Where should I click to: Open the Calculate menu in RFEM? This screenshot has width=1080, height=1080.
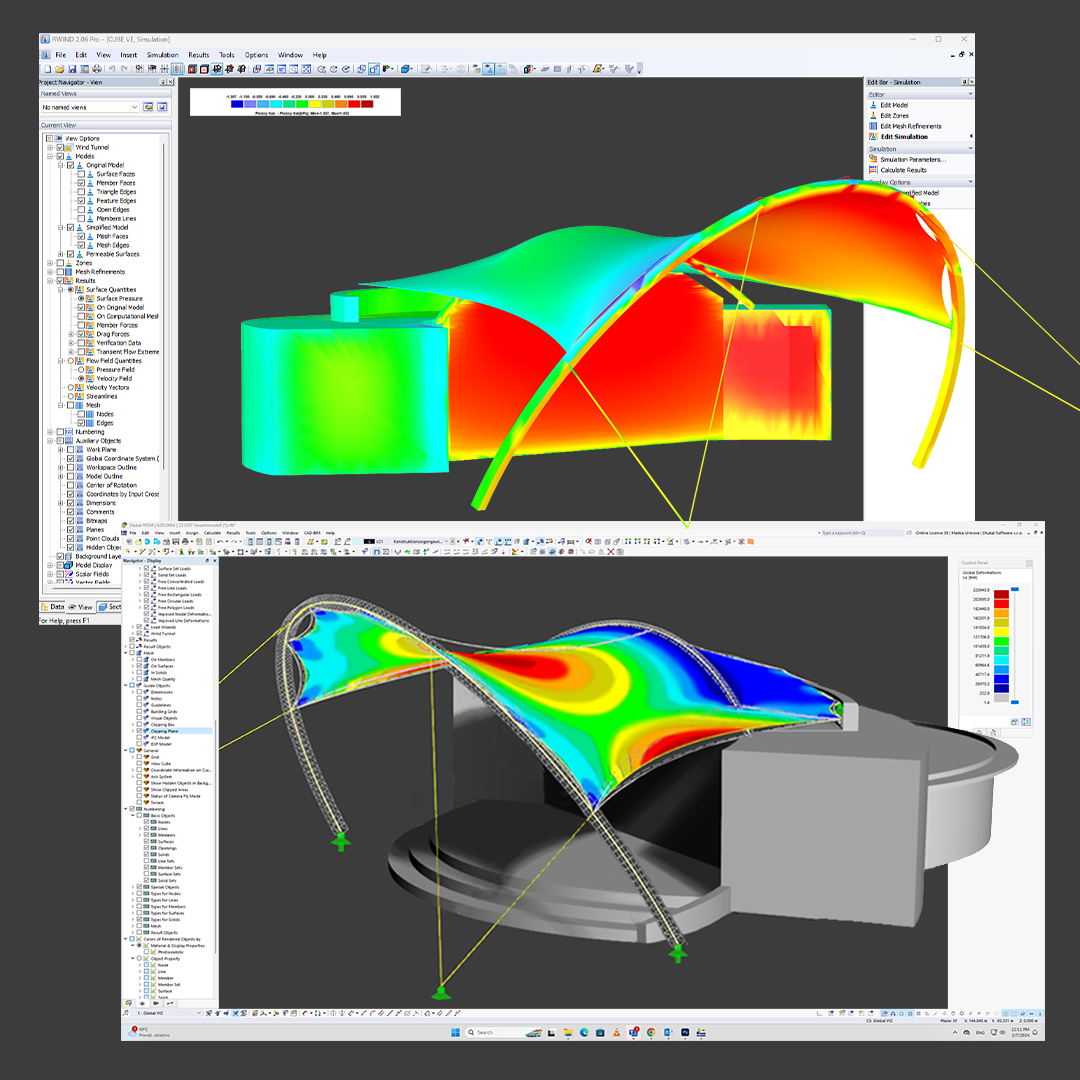point(212,533)
